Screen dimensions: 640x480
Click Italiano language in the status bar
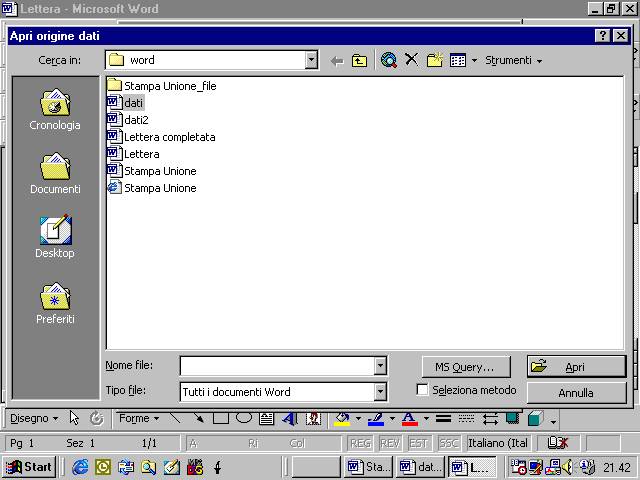click(498, 443)
